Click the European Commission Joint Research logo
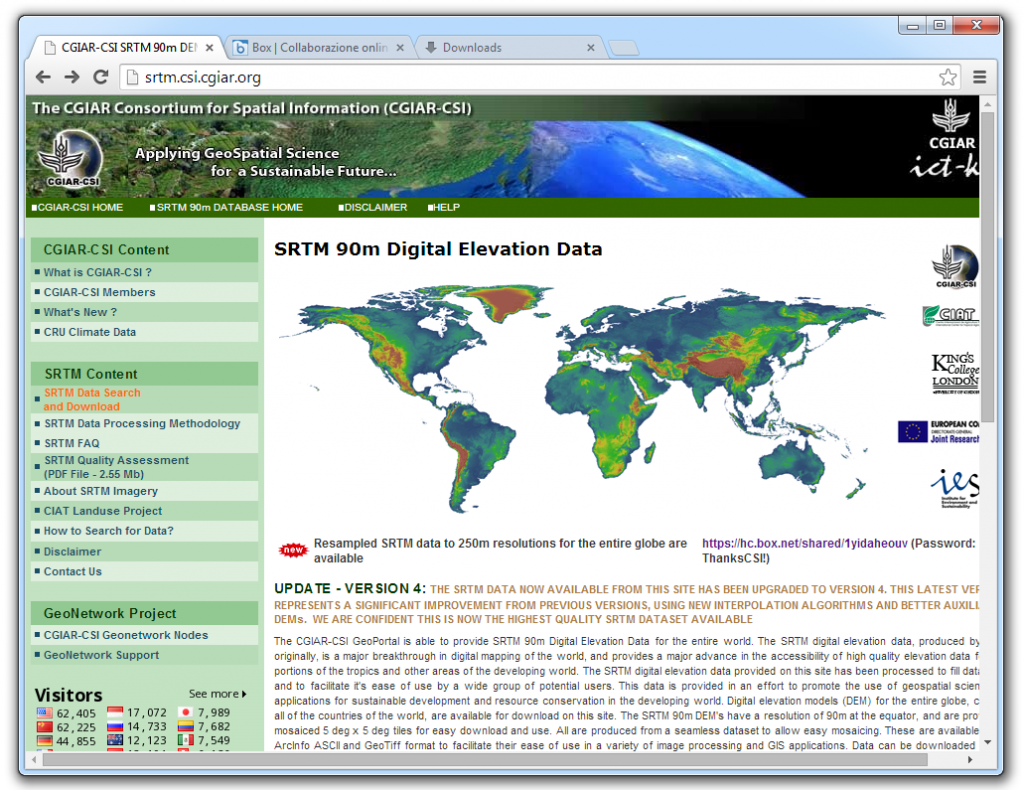The image size is (1024, 790). (x=939, y=432)
